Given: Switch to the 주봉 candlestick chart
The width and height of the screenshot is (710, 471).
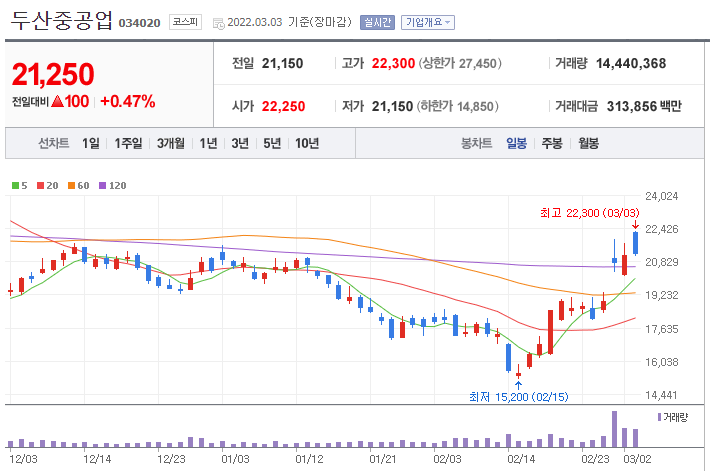Looking at the screenshot, I should point(552,144).
